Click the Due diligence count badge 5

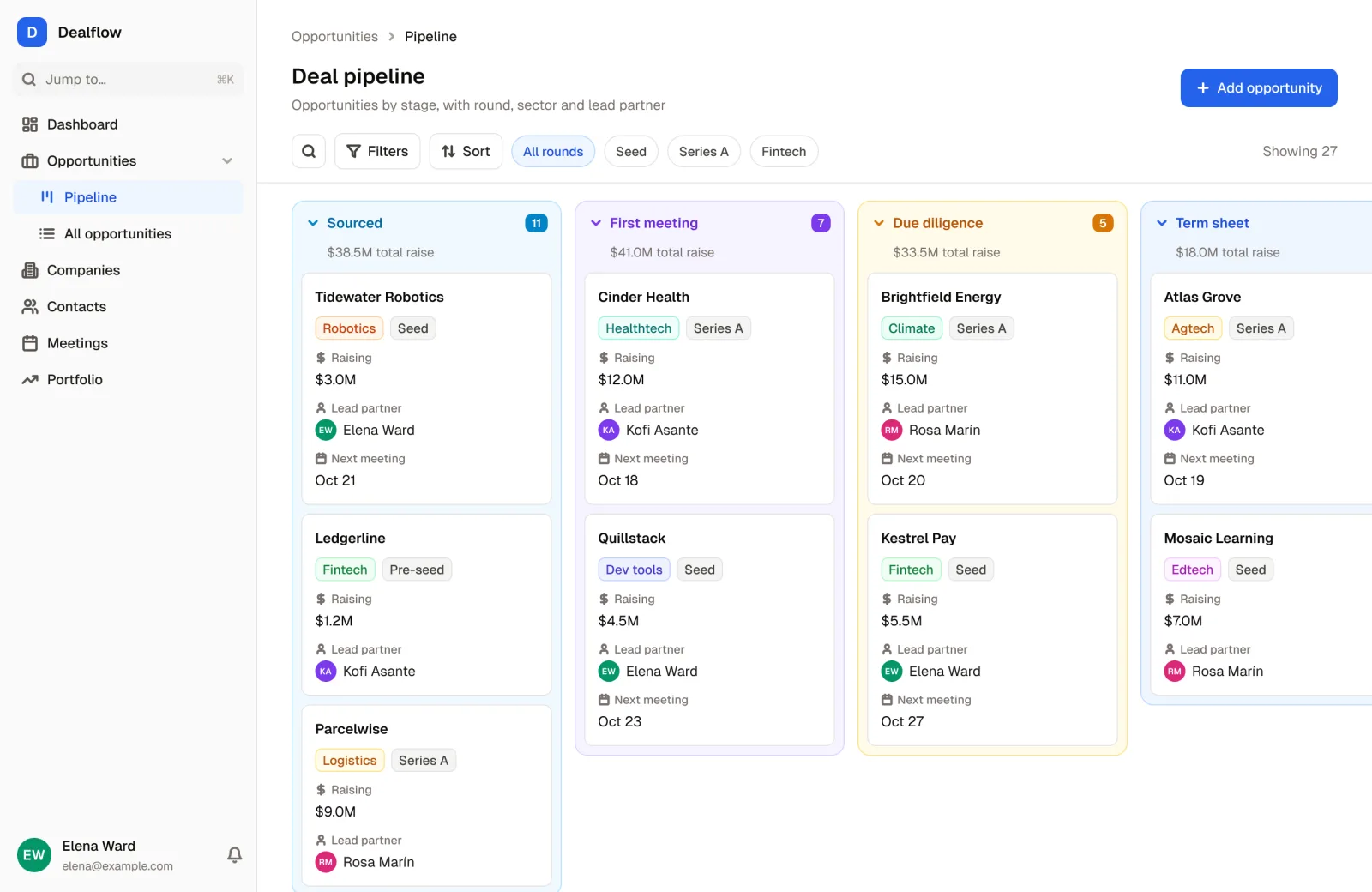click(x=1103, y=223)
